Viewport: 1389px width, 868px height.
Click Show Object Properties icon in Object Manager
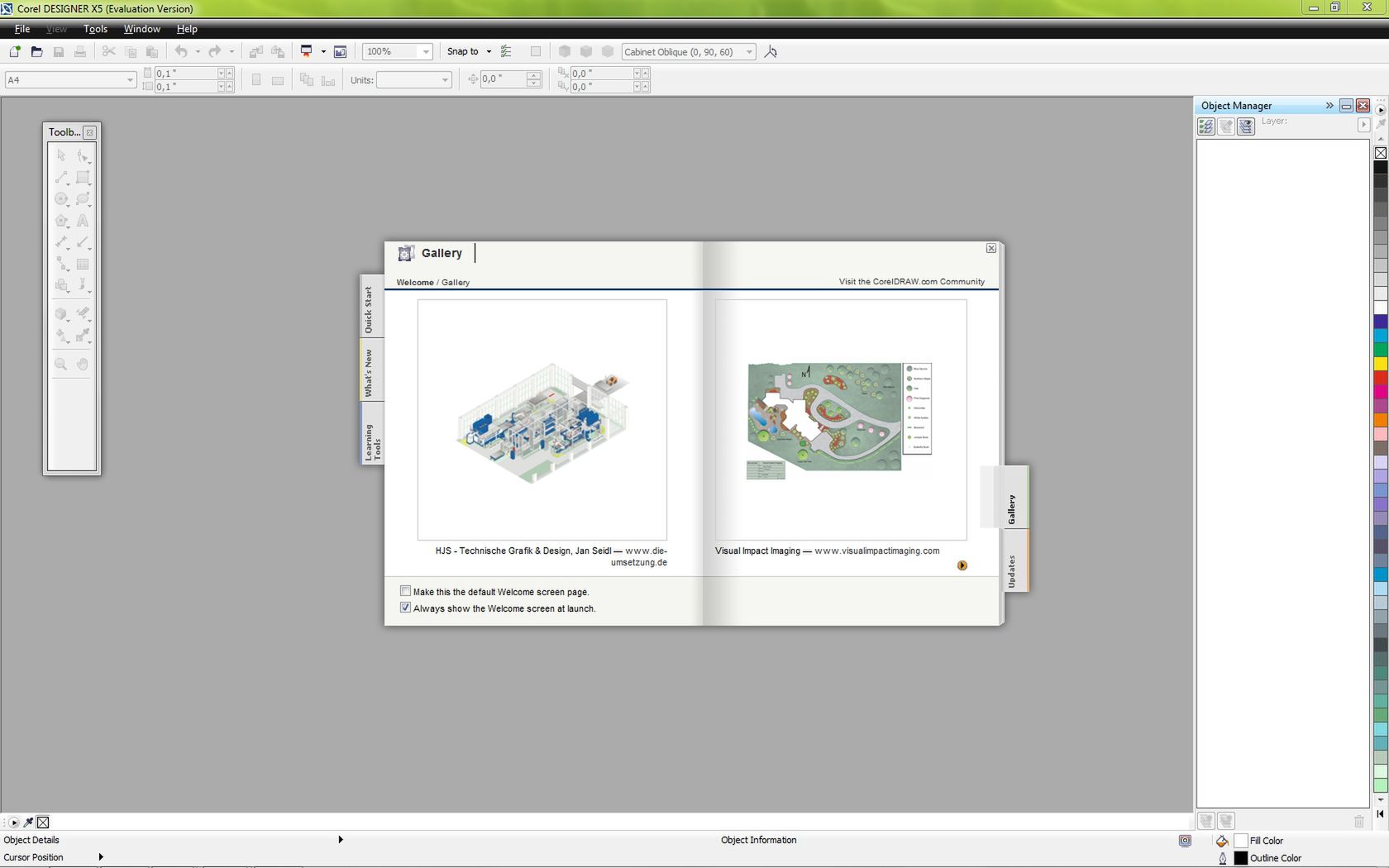(x=1206, y=126)
